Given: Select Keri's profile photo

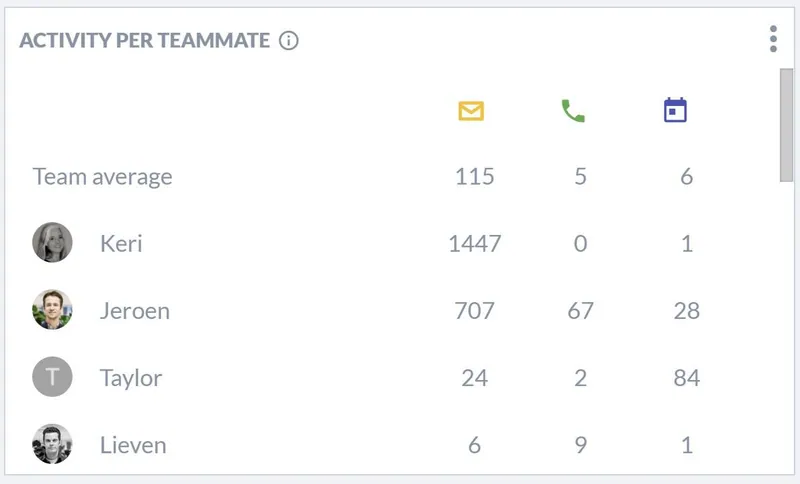Looking at the screenshot, I should (x=52, y=242).
